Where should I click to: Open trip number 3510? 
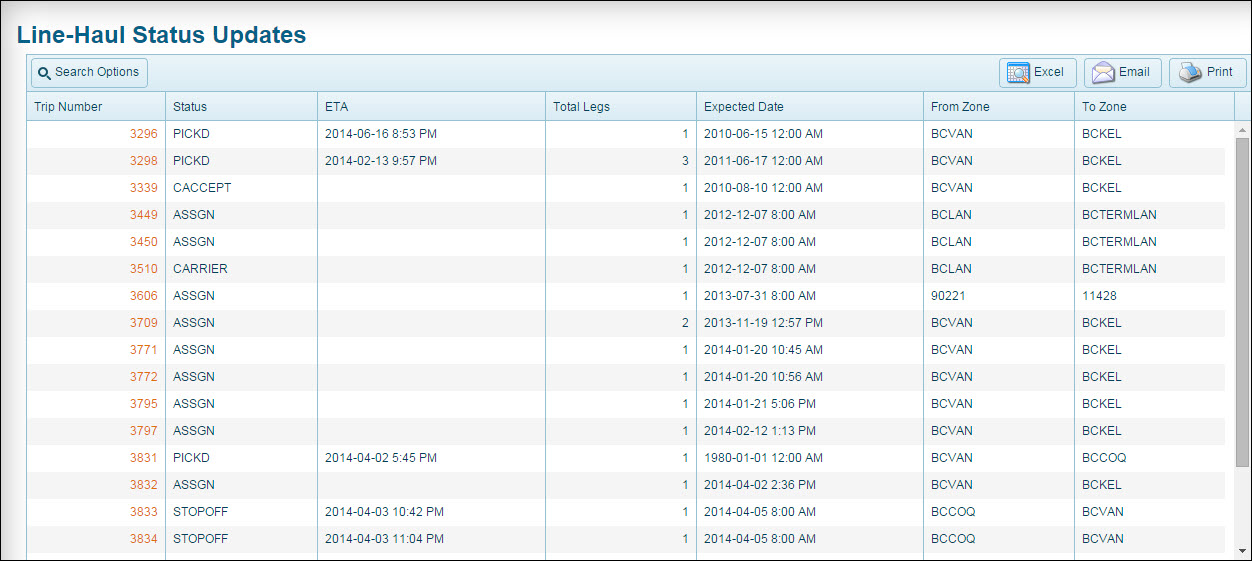coord(143,269)
